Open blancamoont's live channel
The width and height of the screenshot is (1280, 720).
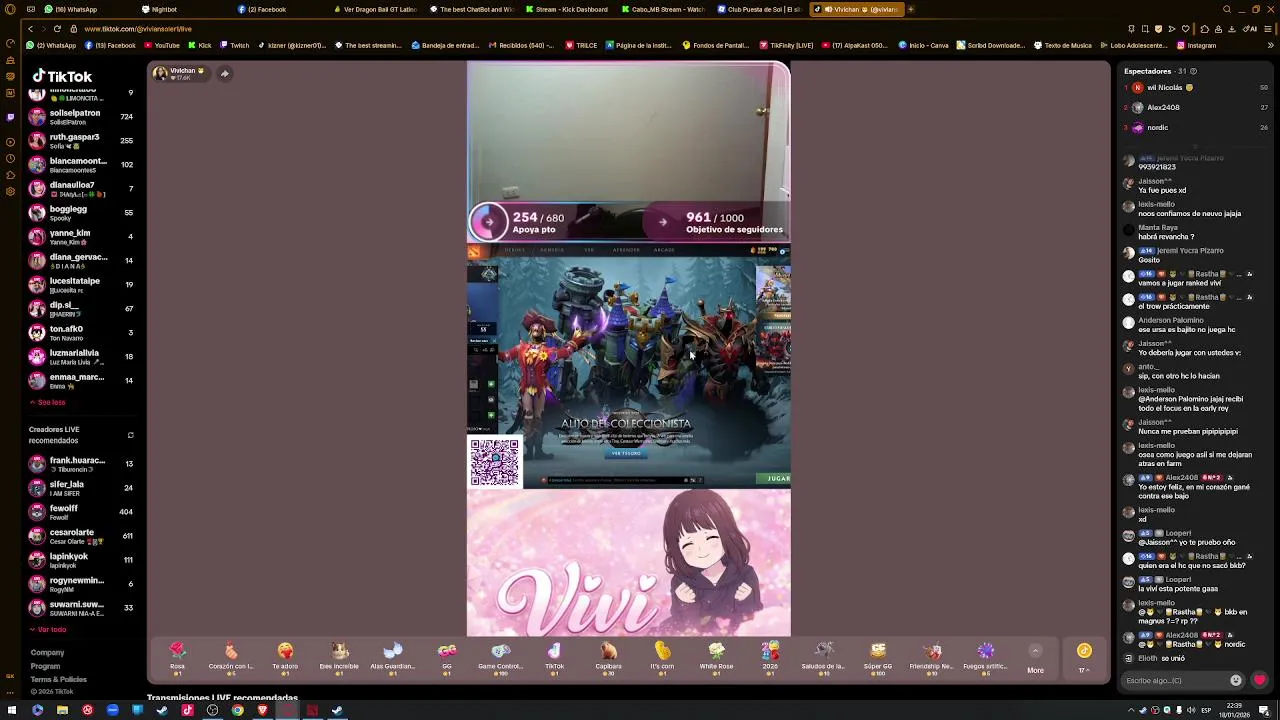coord(82,165)
